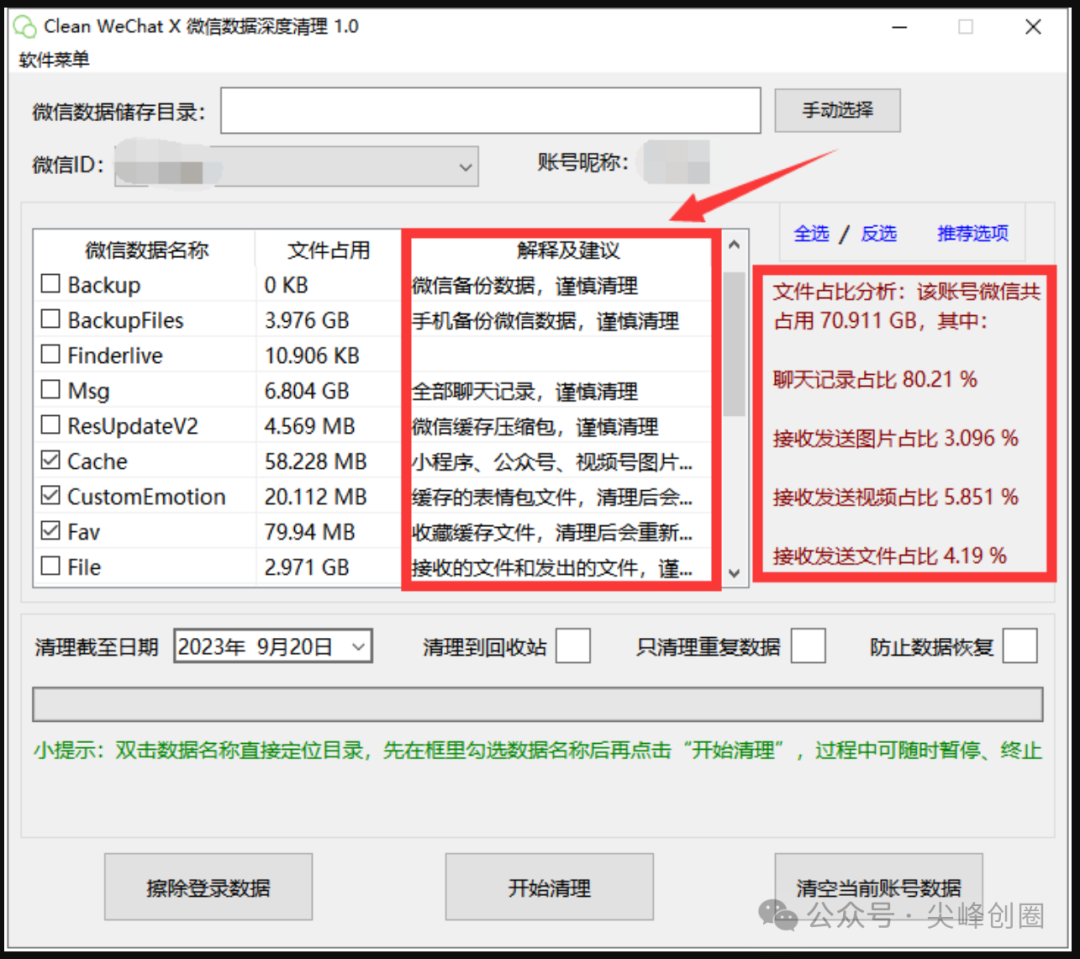
Task: Click the 6.804 GB size cell
Action: point(307,391)
